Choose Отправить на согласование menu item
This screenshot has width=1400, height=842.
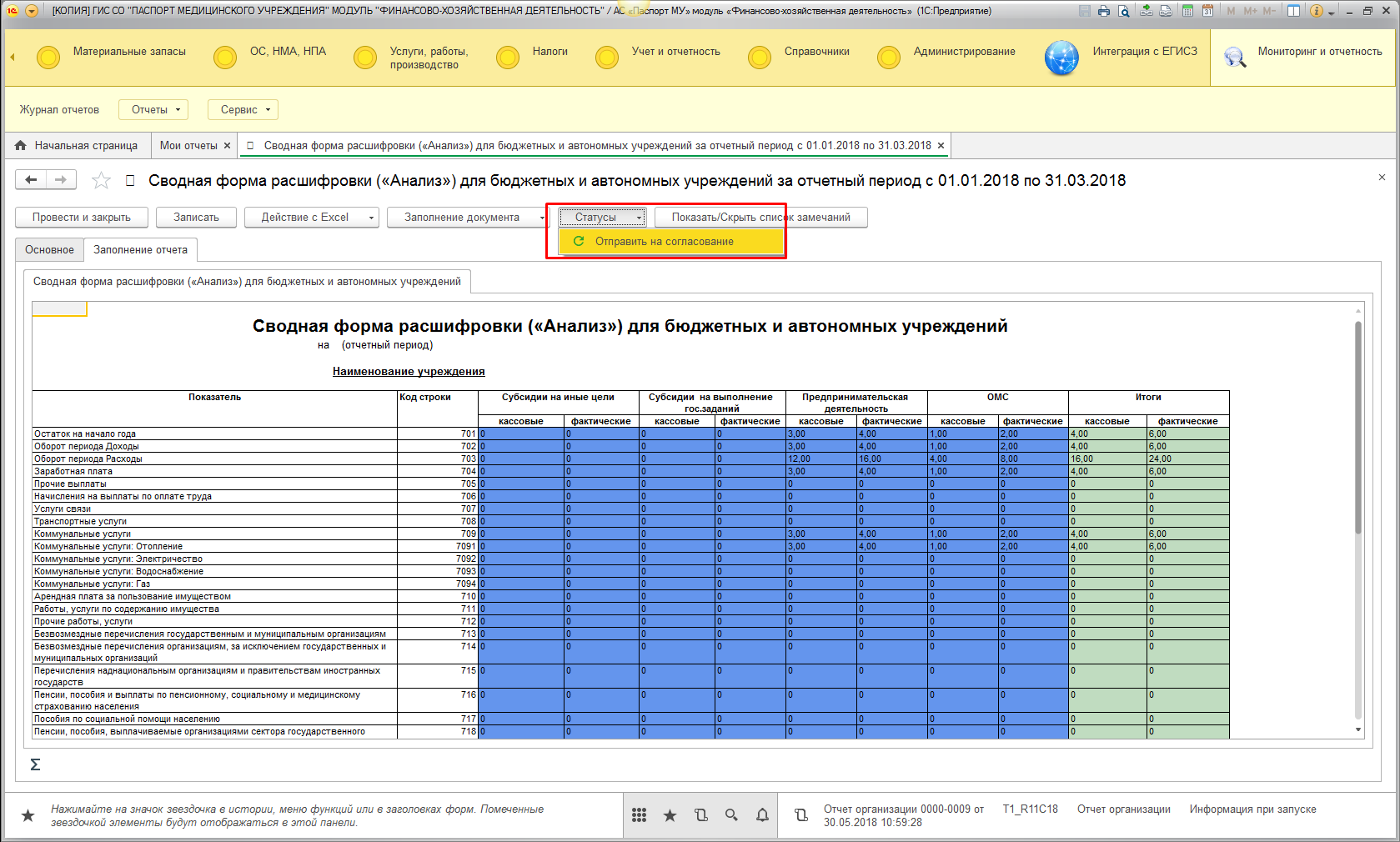(x=664, y=242)
